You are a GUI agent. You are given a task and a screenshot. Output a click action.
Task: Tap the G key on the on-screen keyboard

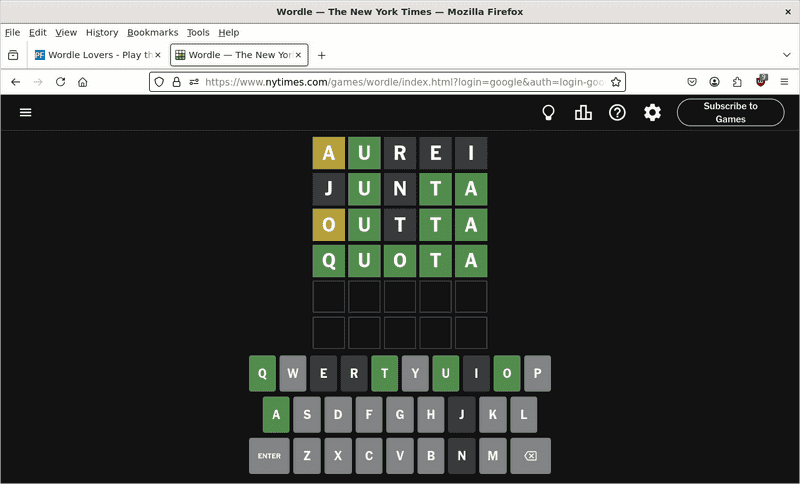click(x=400, y=415)
